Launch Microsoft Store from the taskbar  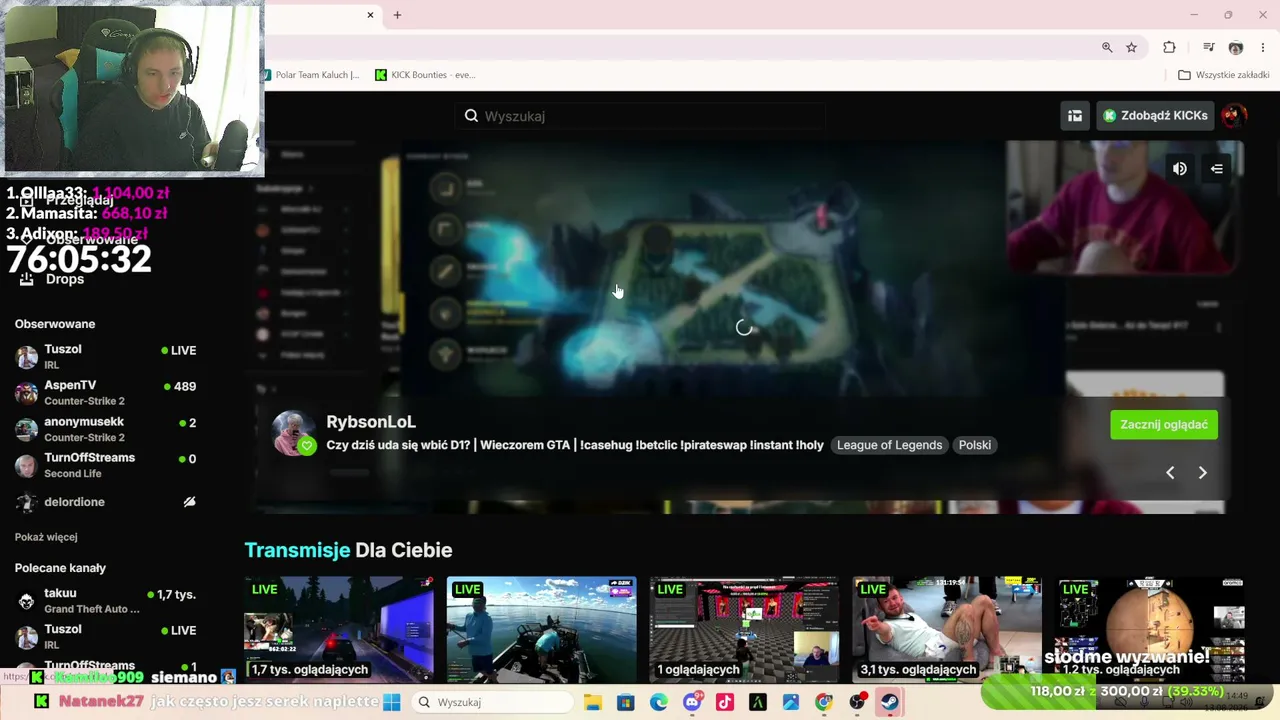pyautogui.click(x=626, y=702)
